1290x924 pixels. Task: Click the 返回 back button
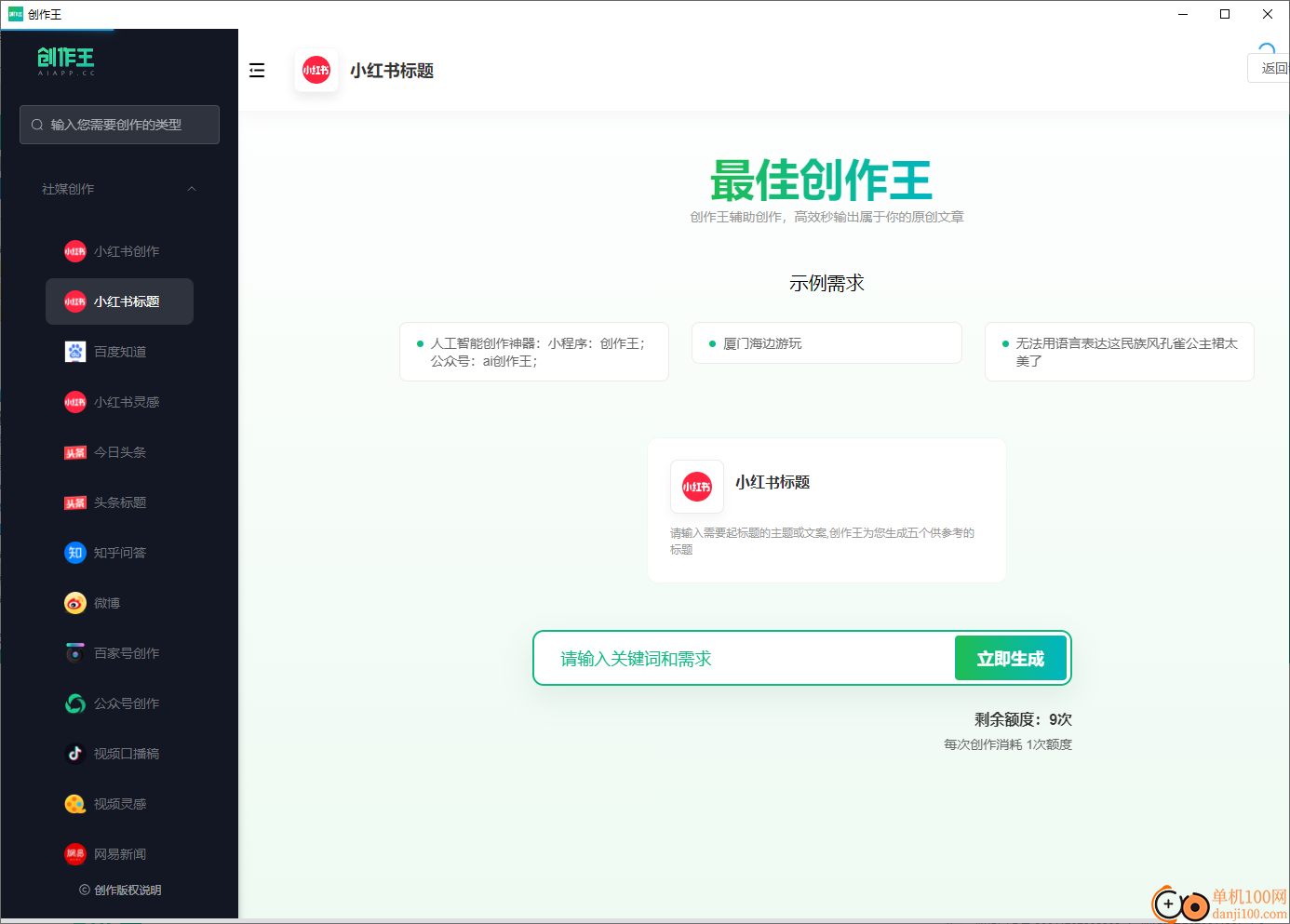(1270, 68)
